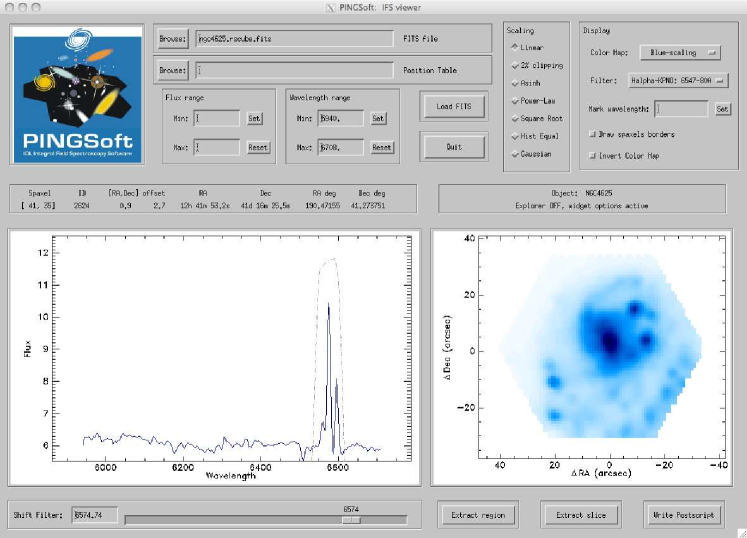Browse for a Position Table file
Image resolution: width=747 pixels, height=538 pixels.
pyautogui.click(x=173, y=71)
